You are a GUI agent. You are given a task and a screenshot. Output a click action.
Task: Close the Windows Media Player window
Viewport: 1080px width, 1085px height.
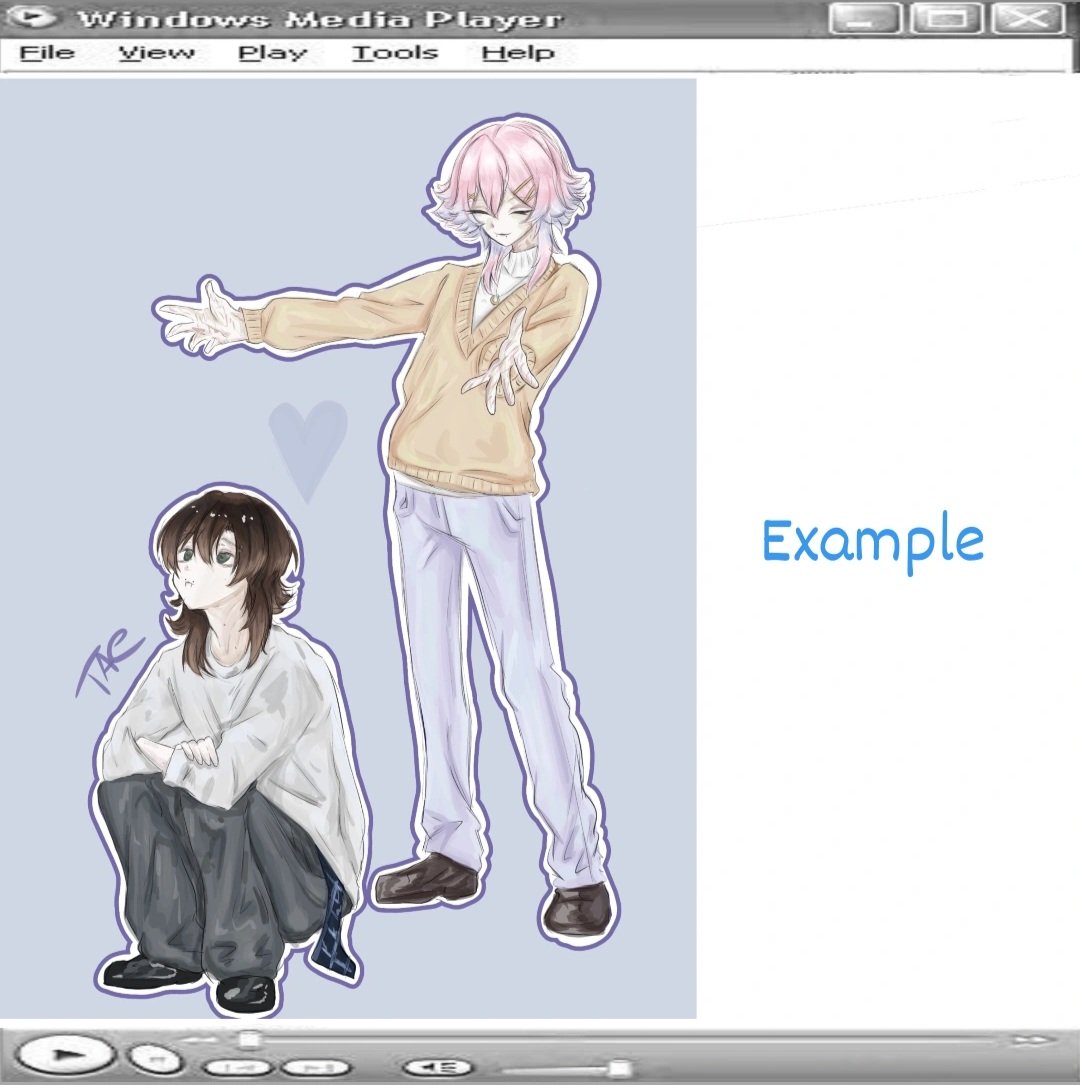[1027, 18]
